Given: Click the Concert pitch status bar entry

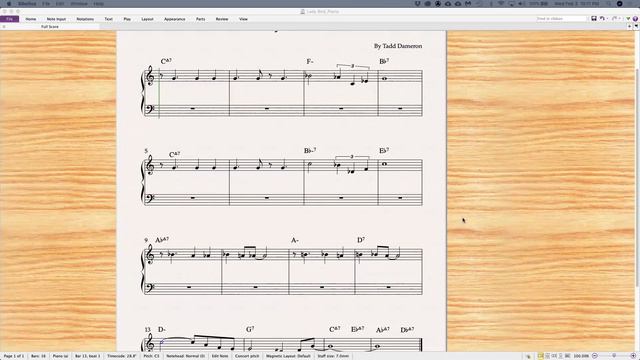Looking at the screenshot, I should tap(247, 356).
